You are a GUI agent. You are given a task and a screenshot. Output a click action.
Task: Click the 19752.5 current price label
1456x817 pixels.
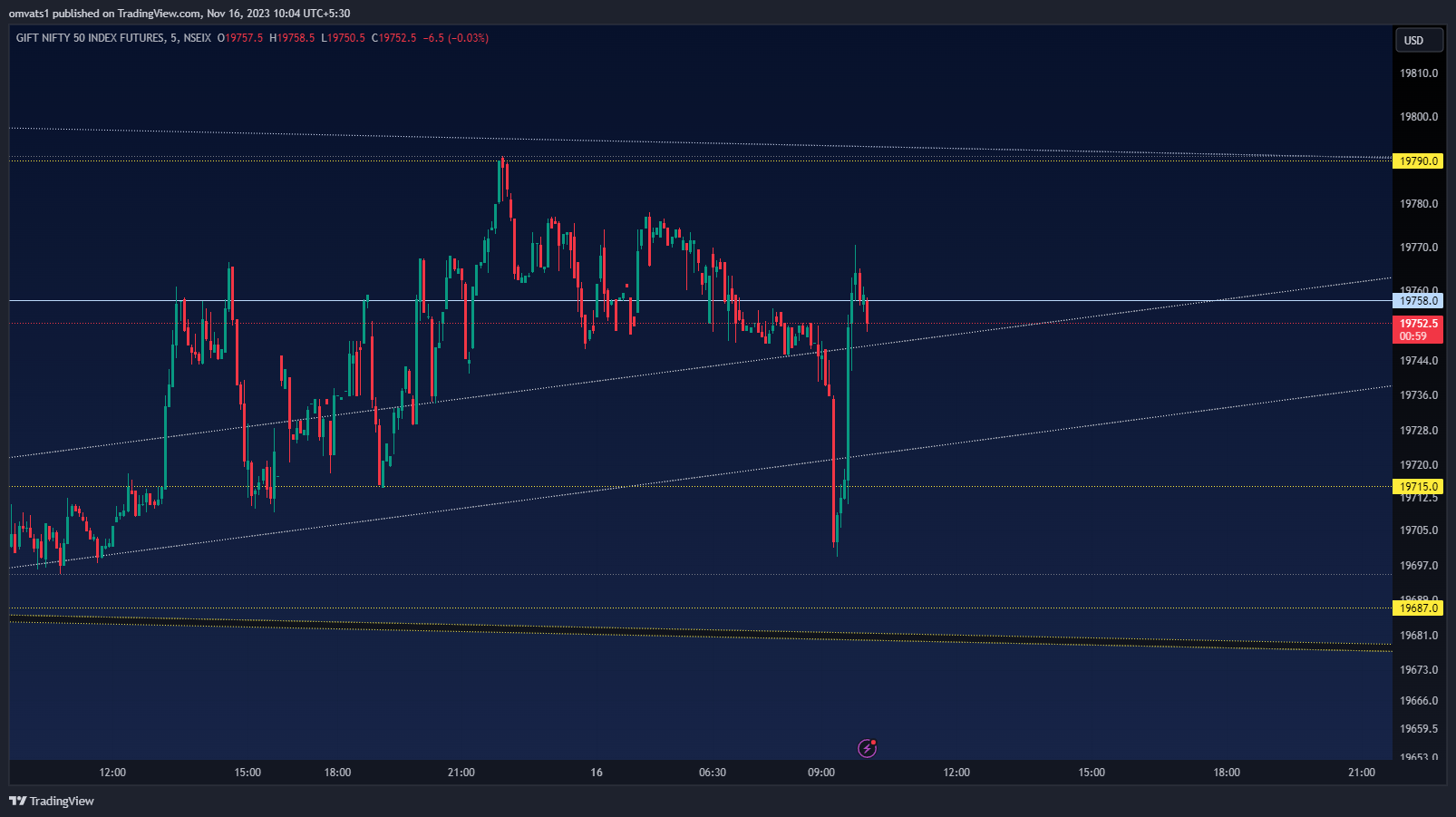click(1418, 329)
